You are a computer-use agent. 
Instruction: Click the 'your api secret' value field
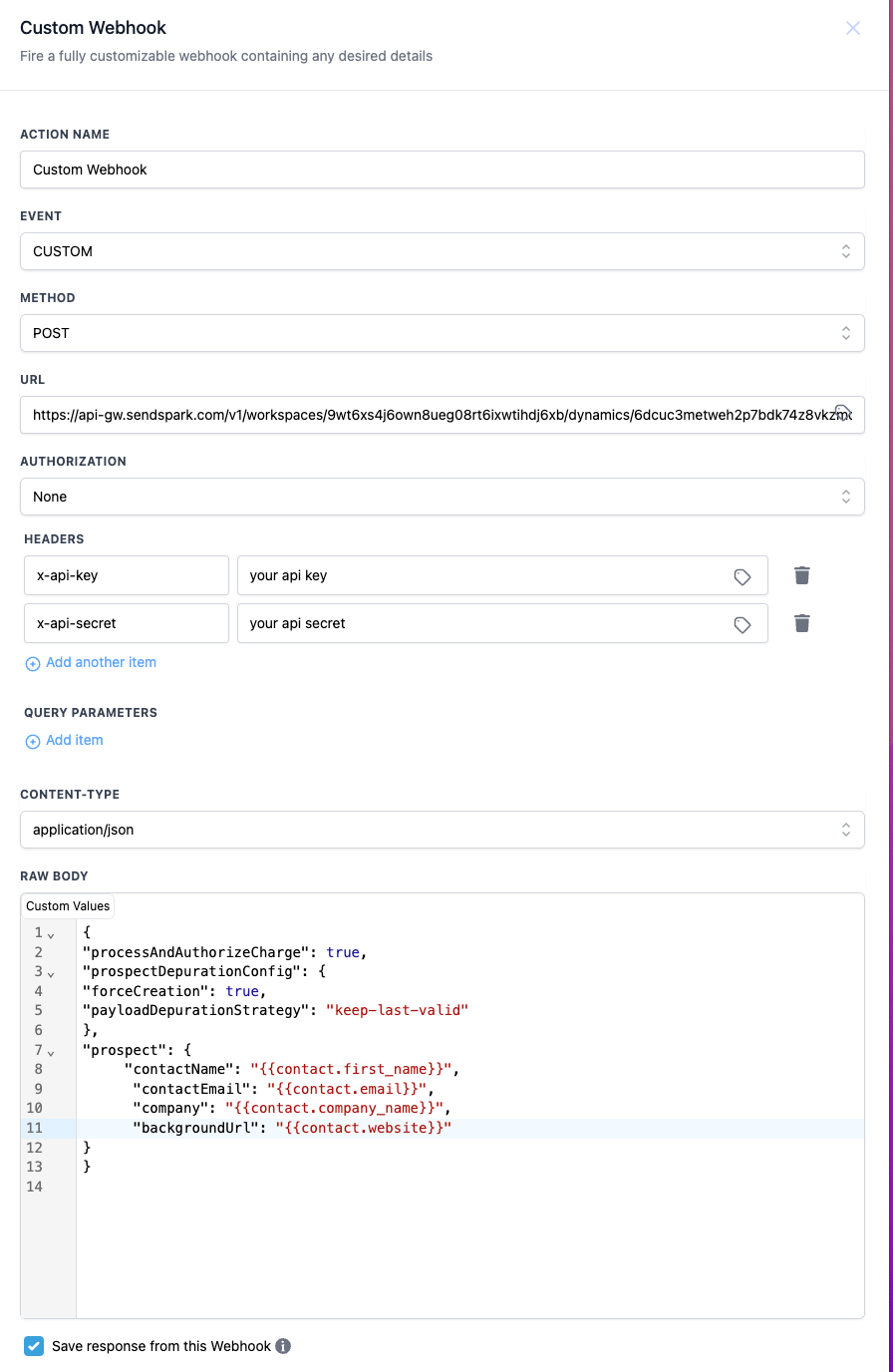coord(502,623)
